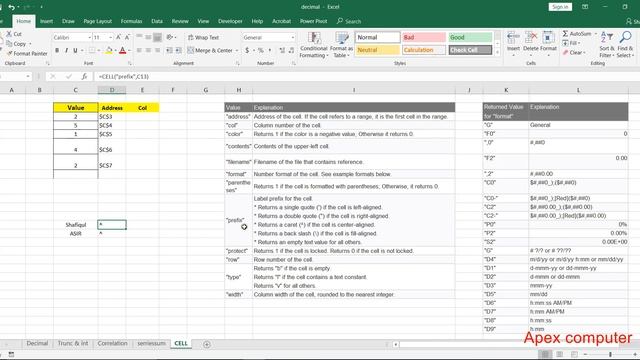
Task: Activate the Format Painter tool
Action: pyautogui.click(x=27, y=53)
